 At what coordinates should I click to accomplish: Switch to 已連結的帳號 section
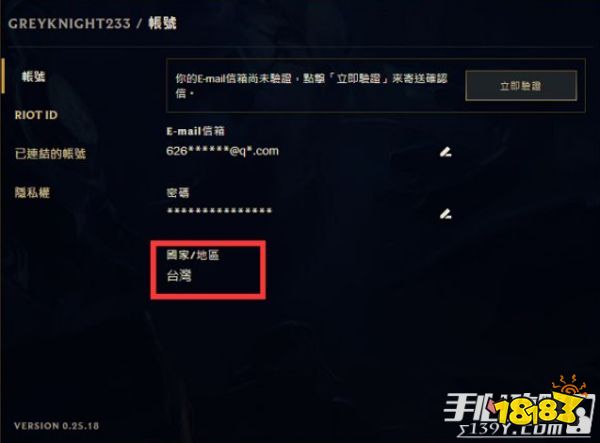tap(50, 154)
